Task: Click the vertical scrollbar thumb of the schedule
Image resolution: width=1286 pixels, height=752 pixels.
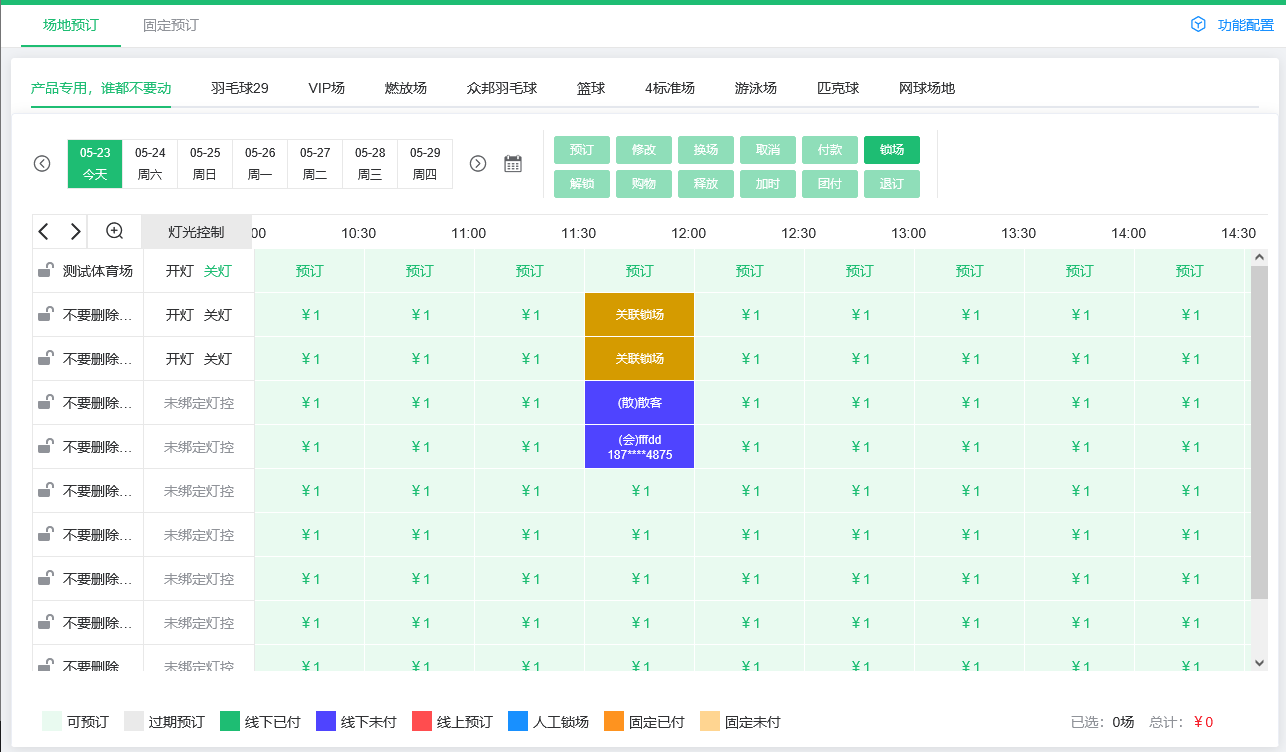Action: tap(1259, 432)
